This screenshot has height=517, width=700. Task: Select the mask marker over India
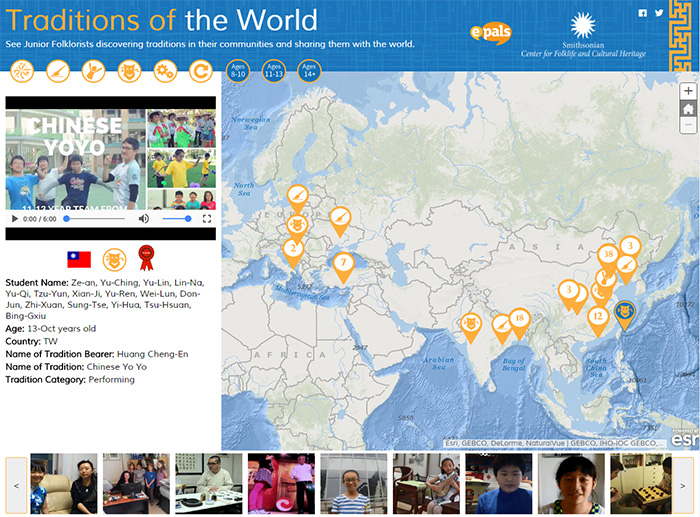[x=471, y=325]
